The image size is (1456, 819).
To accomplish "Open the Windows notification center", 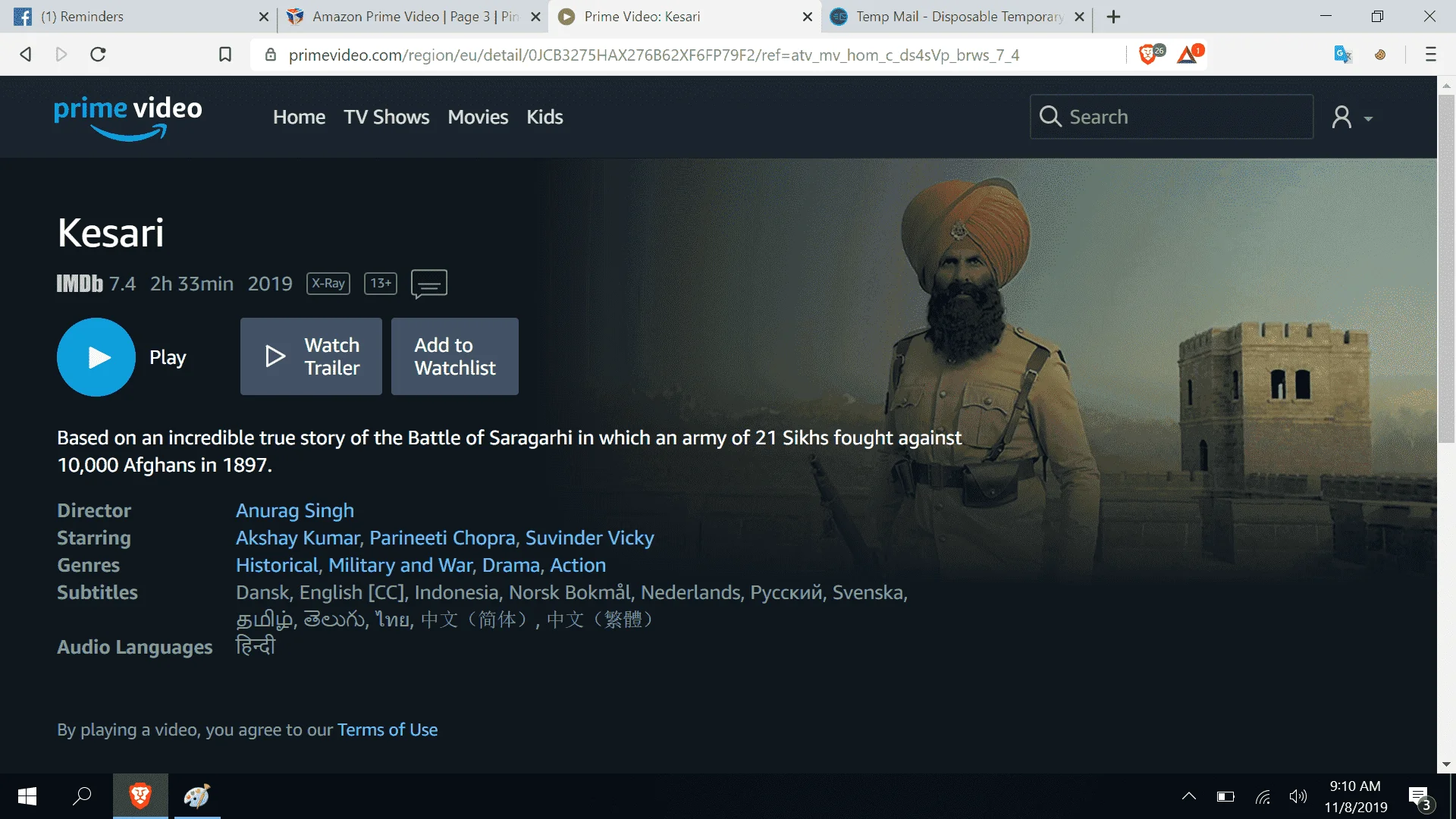I will pos(1420,797).
